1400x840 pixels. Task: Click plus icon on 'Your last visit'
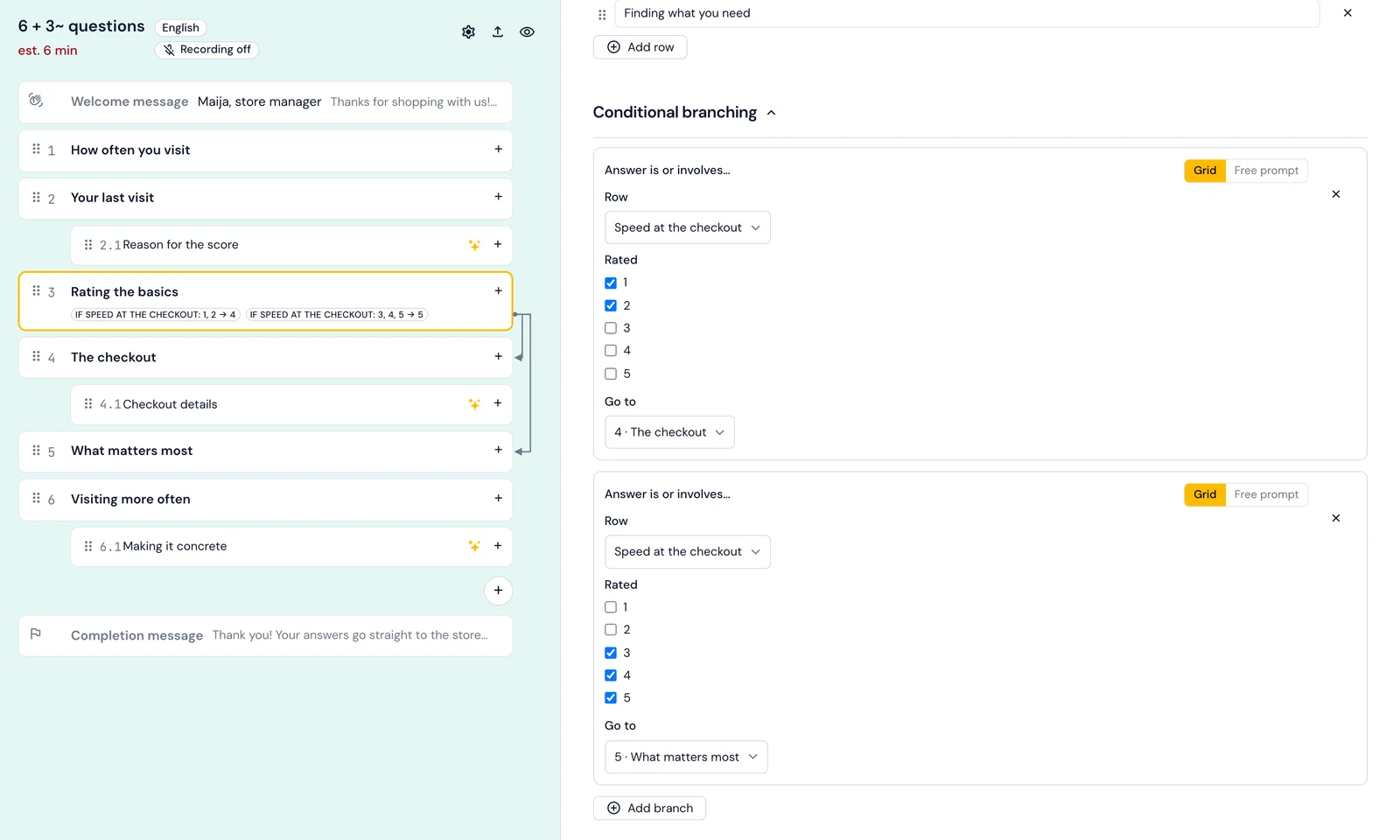pos(498,197)
